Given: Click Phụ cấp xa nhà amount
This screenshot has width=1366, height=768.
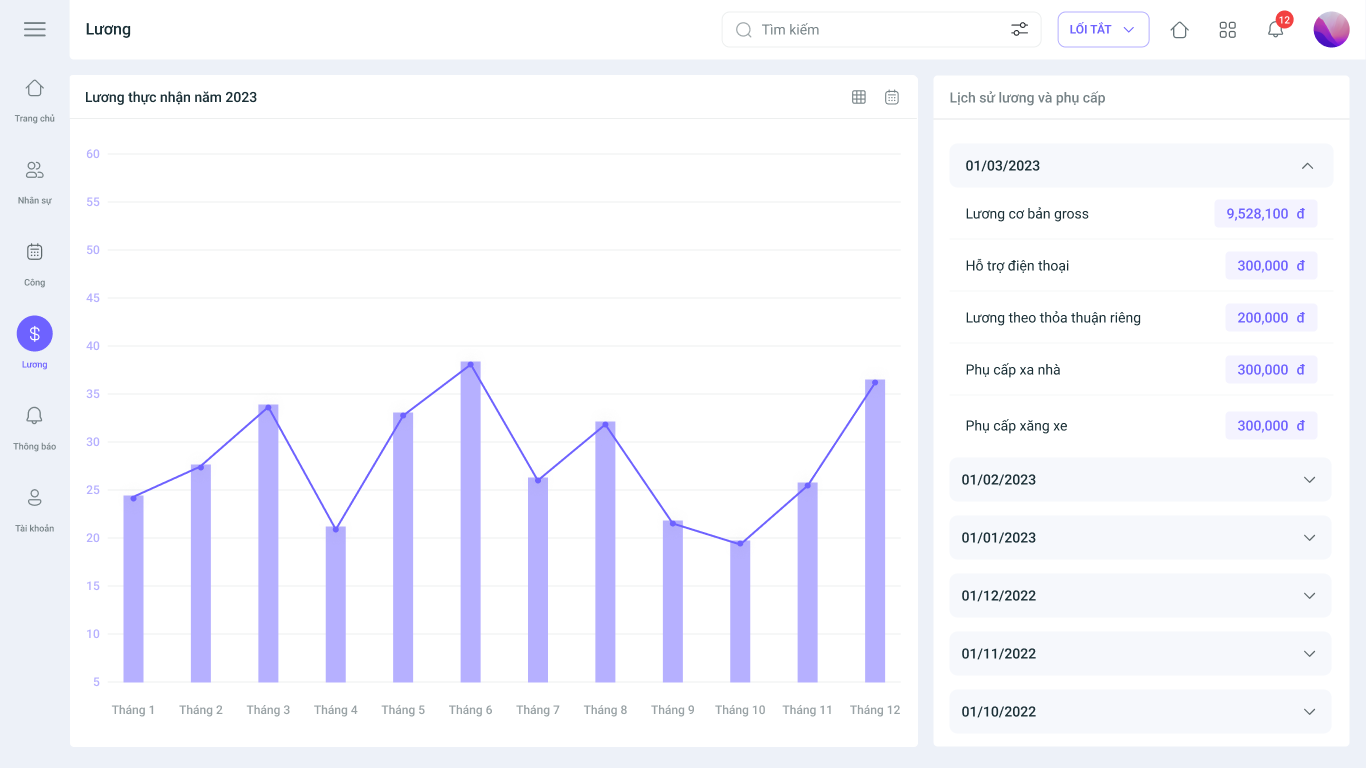Looking at the screenshot, I should [x=1271, y=370].
